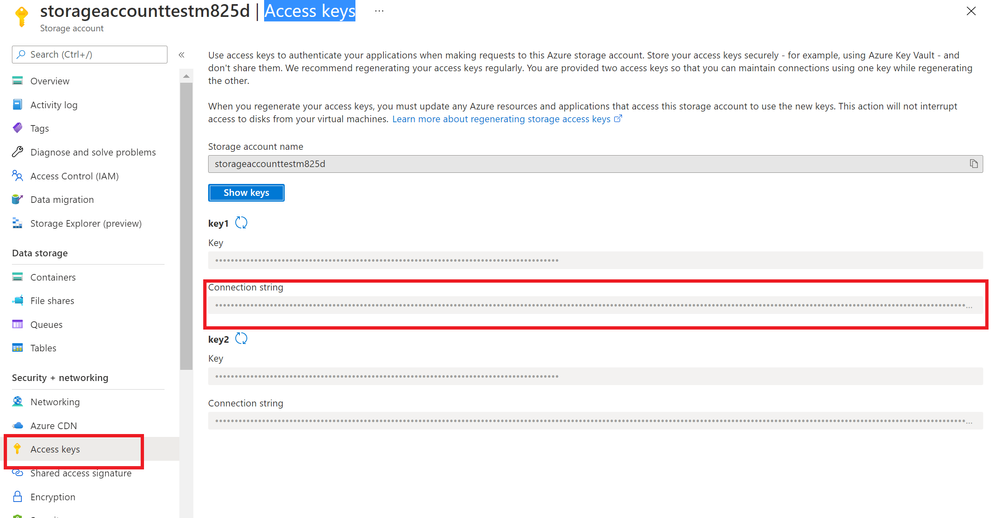The image size is (998, 518).
Task: Go to Access Control (IAM)
Action: (x=74, y=176)
